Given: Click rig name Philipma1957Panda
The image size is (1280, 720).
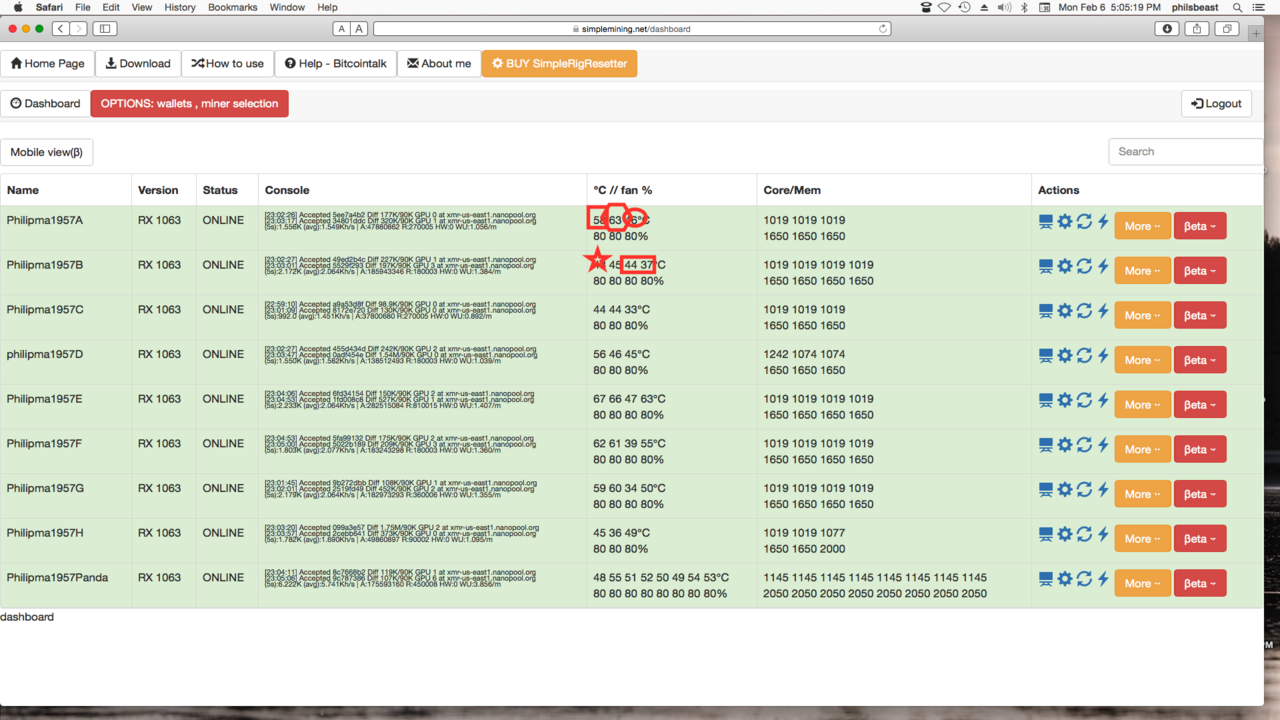Looking at the screenshot, I should (x=57, y=578).
